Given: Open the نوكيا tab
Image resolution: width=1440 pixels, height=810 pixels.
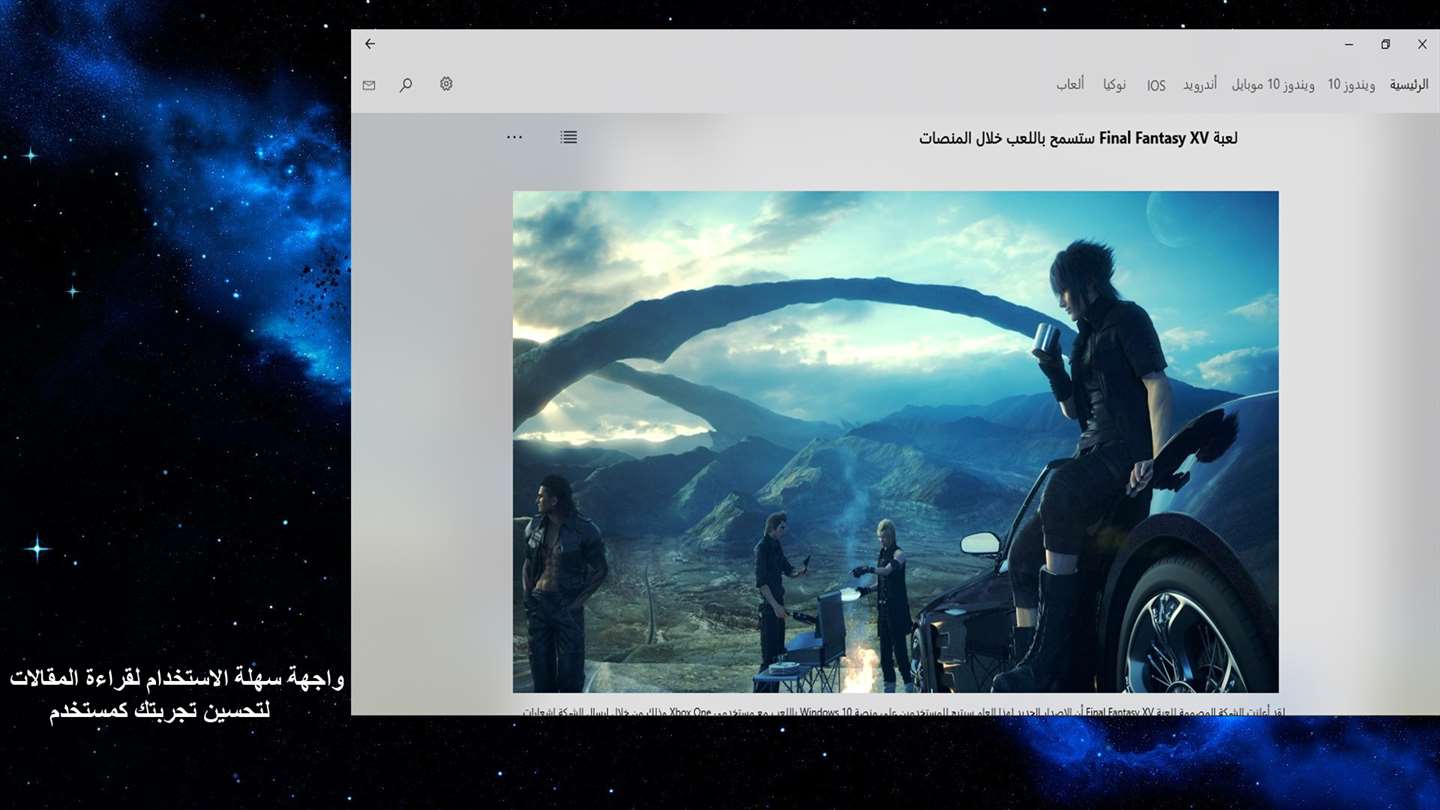Looking at the screenshot, I should 1115,85.
